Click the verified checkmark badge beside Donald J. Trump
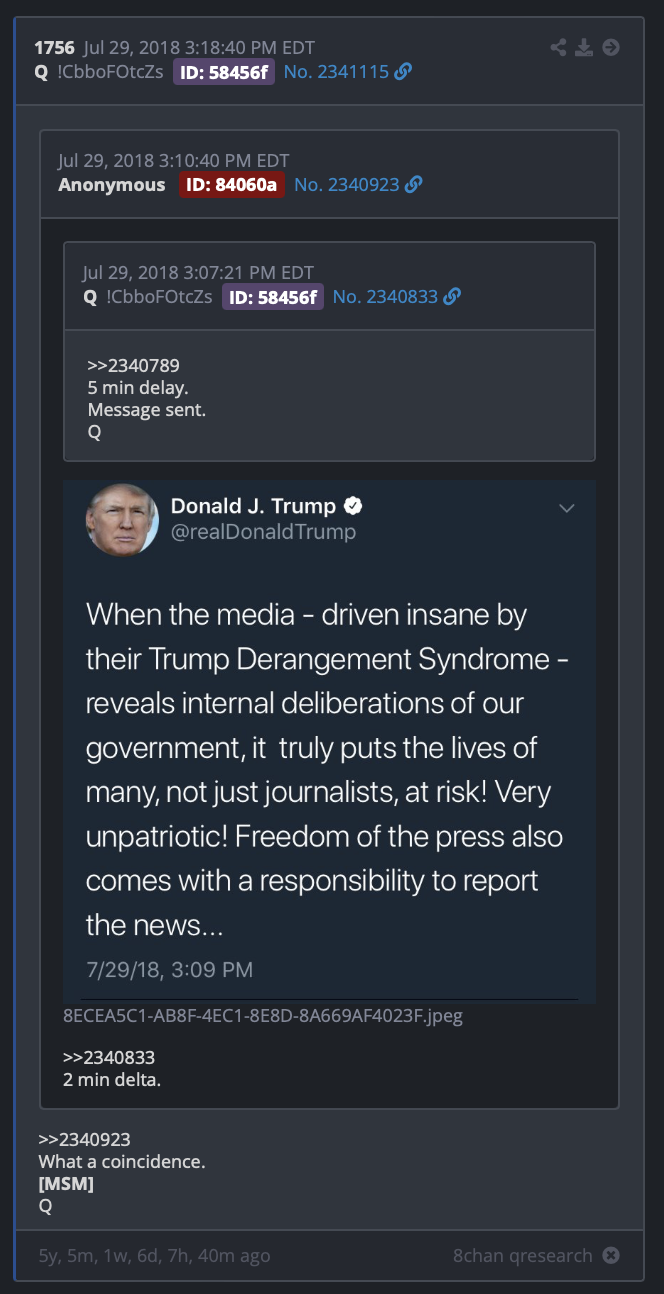Viewport: 664px width, 1294px height. [353, 506]
